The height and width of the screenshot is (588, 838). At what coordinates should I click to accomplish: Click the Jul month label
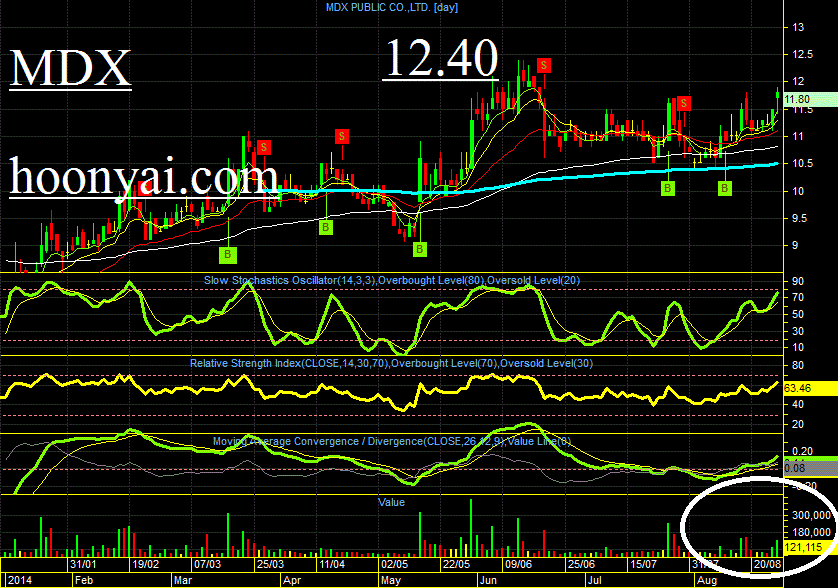594,581
